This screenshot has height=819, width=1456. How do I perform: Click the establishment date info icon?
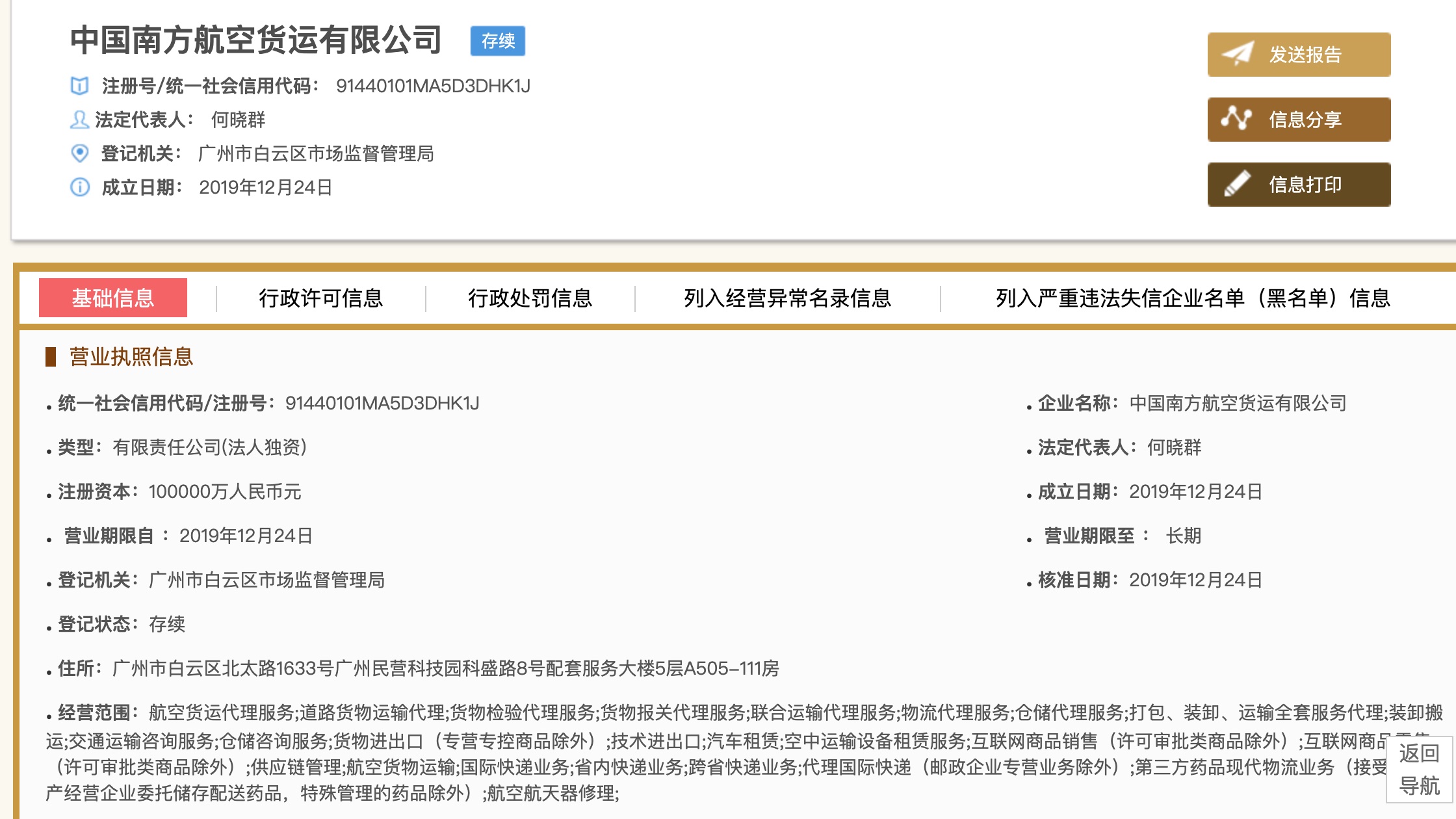tap(79, 187)
